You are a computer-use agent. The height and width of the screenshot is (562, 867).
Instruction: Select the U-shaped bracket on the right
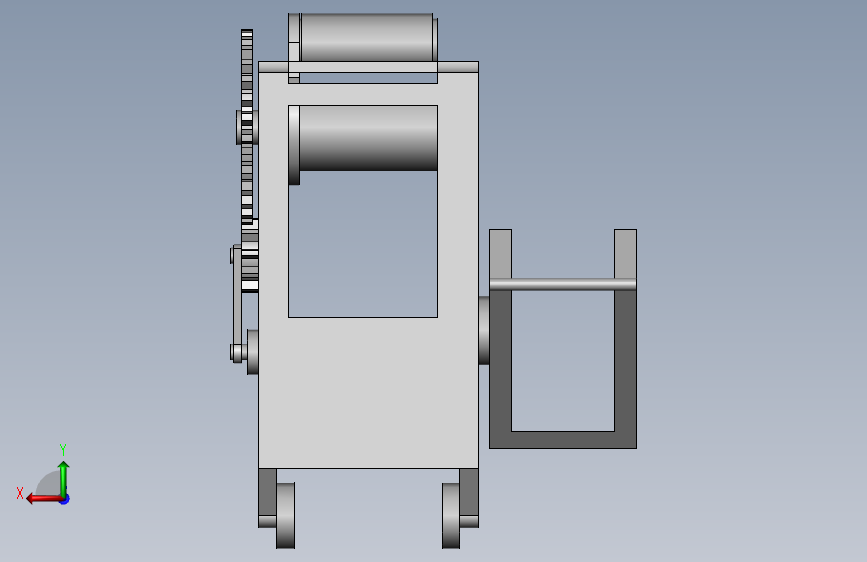tap(563, 439)
